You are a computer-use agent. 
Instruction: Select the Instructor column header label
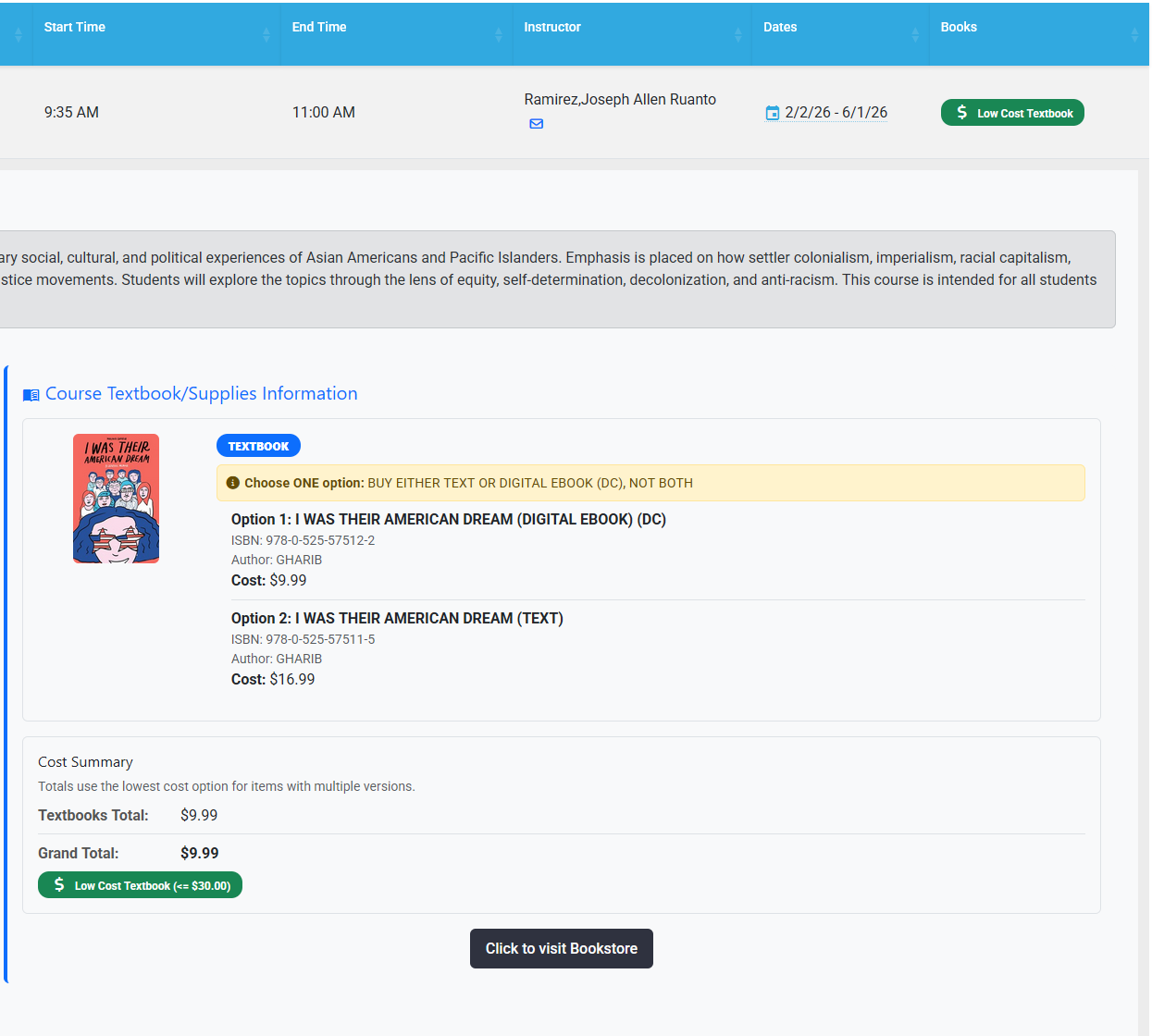(552, 27)
